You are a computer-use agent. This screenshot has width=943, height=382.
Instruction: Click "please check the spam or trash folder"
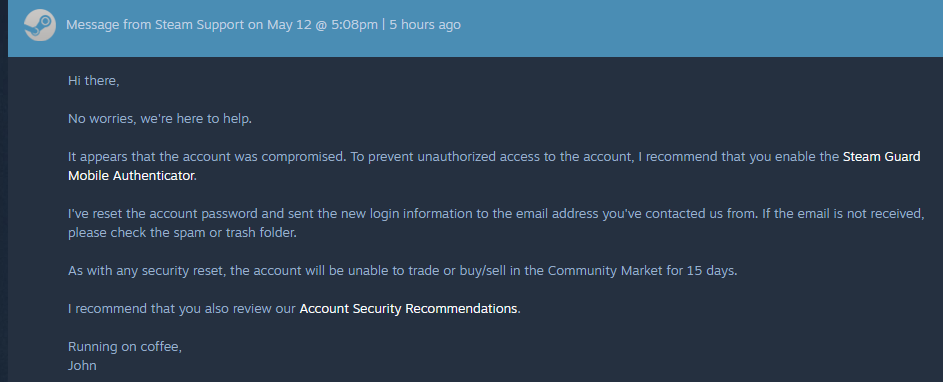tap(182, 233)
